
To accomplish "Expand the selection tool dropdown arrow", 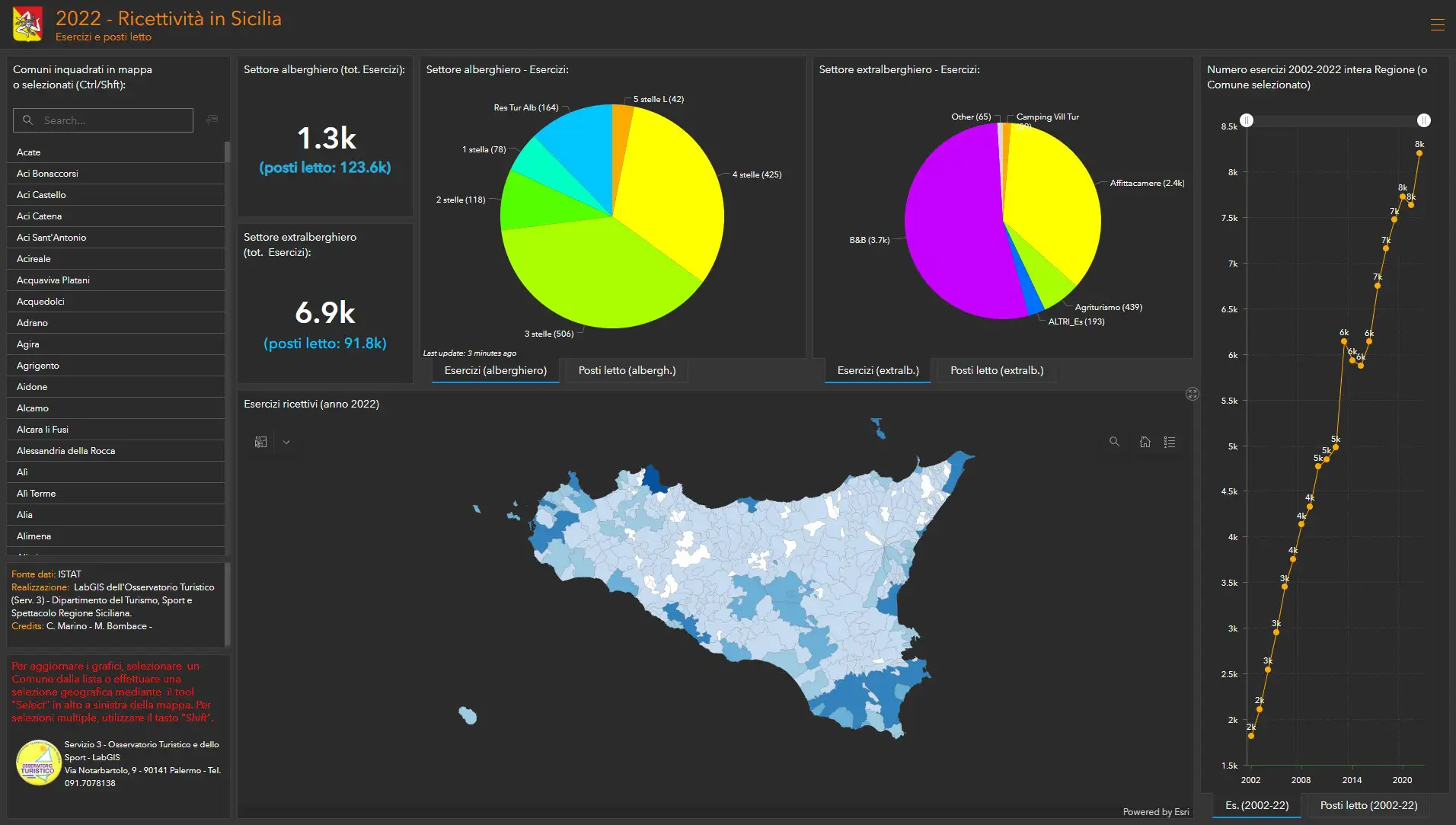I will (x=286, y=442).
